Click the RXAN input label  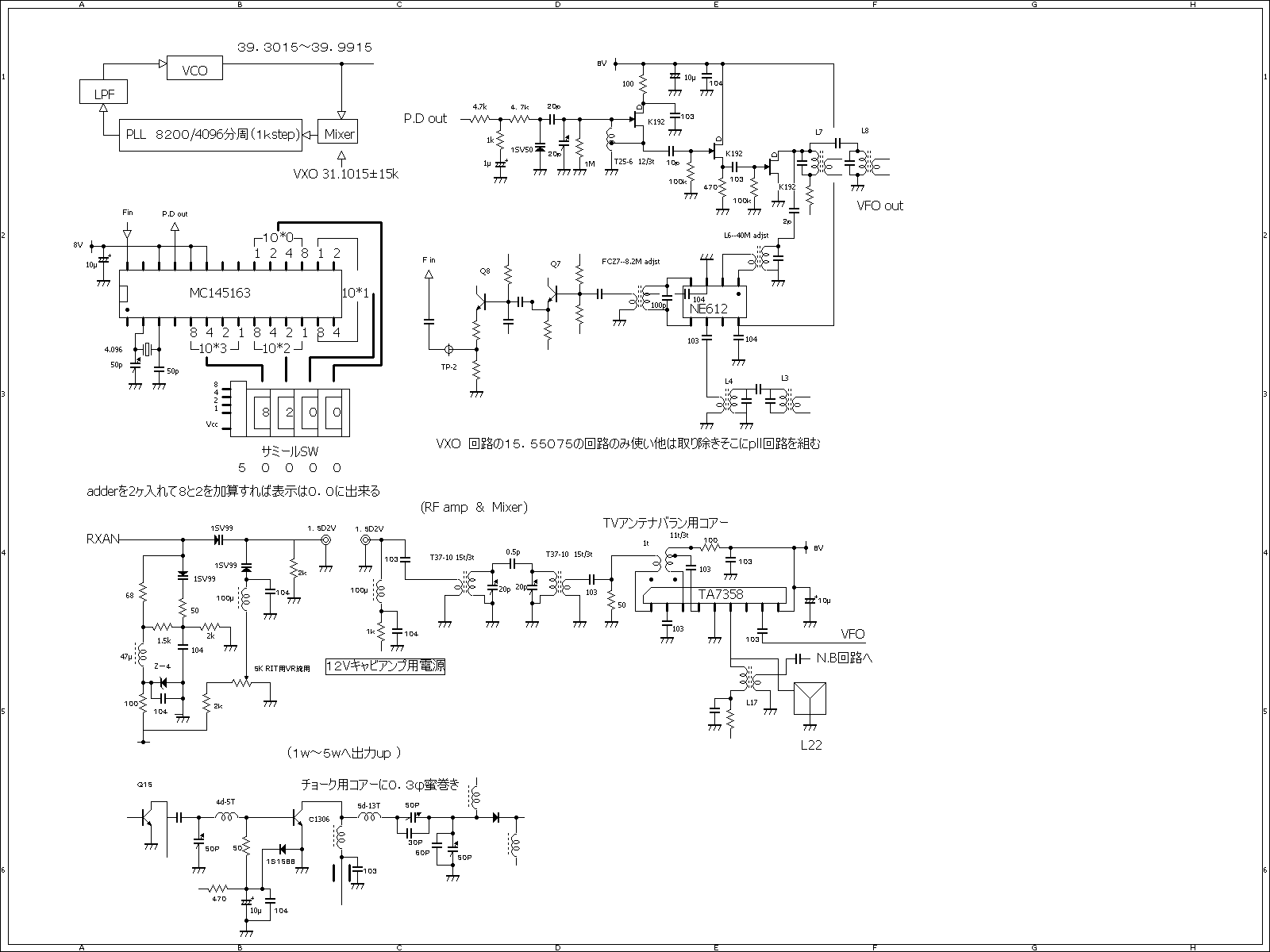103,539
